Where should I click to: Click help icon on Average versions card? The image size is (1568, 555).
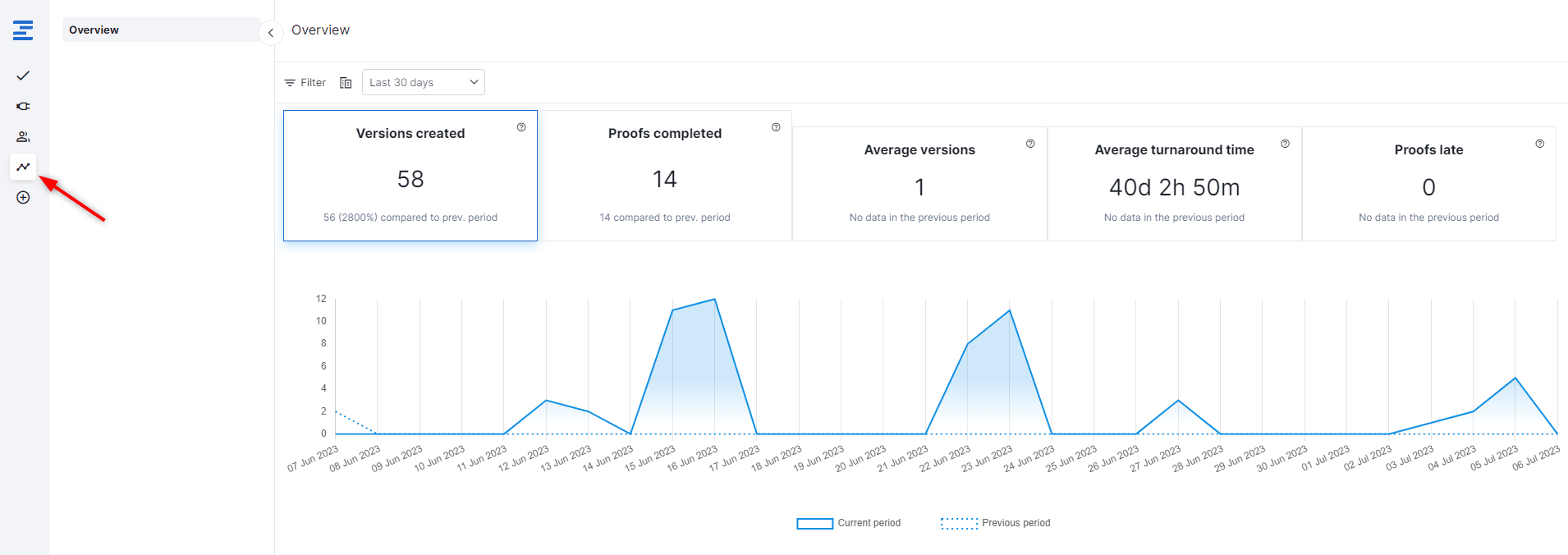[1030, 144]
